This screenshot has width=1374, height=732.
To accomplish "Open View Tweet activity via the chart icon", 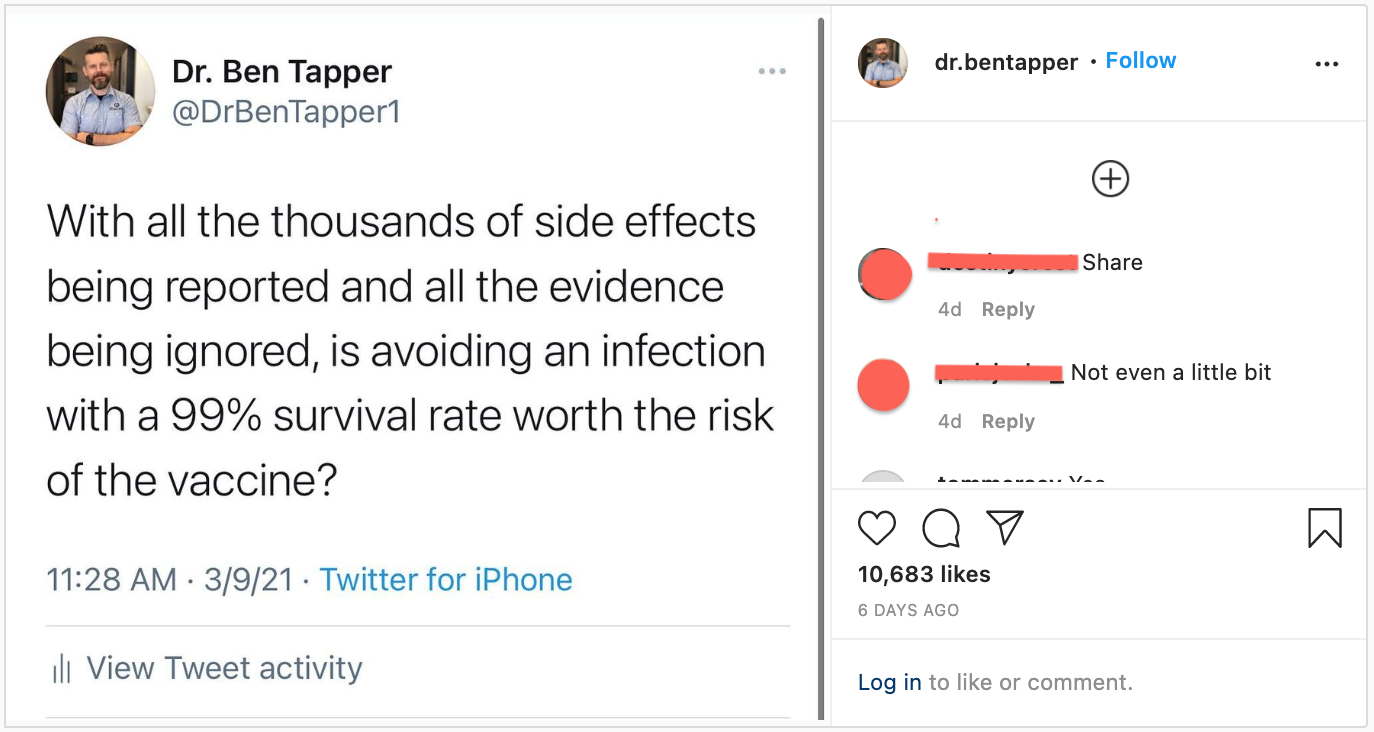I will (x=61, y=668).
